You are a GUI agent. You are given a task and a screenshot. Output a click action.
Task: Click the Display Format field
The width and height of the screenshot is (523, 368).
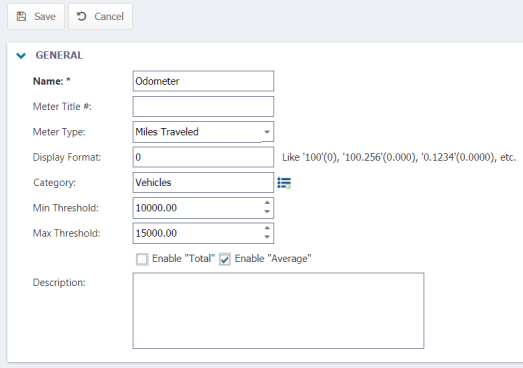203,157
